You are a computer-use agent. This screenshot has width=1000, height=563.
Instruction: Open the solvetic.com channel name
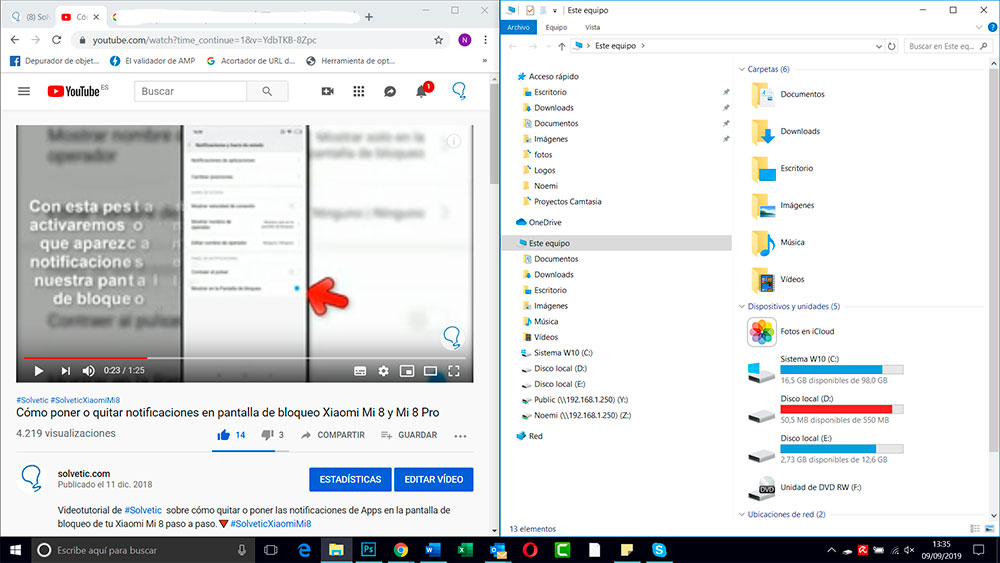click(84, 474)
